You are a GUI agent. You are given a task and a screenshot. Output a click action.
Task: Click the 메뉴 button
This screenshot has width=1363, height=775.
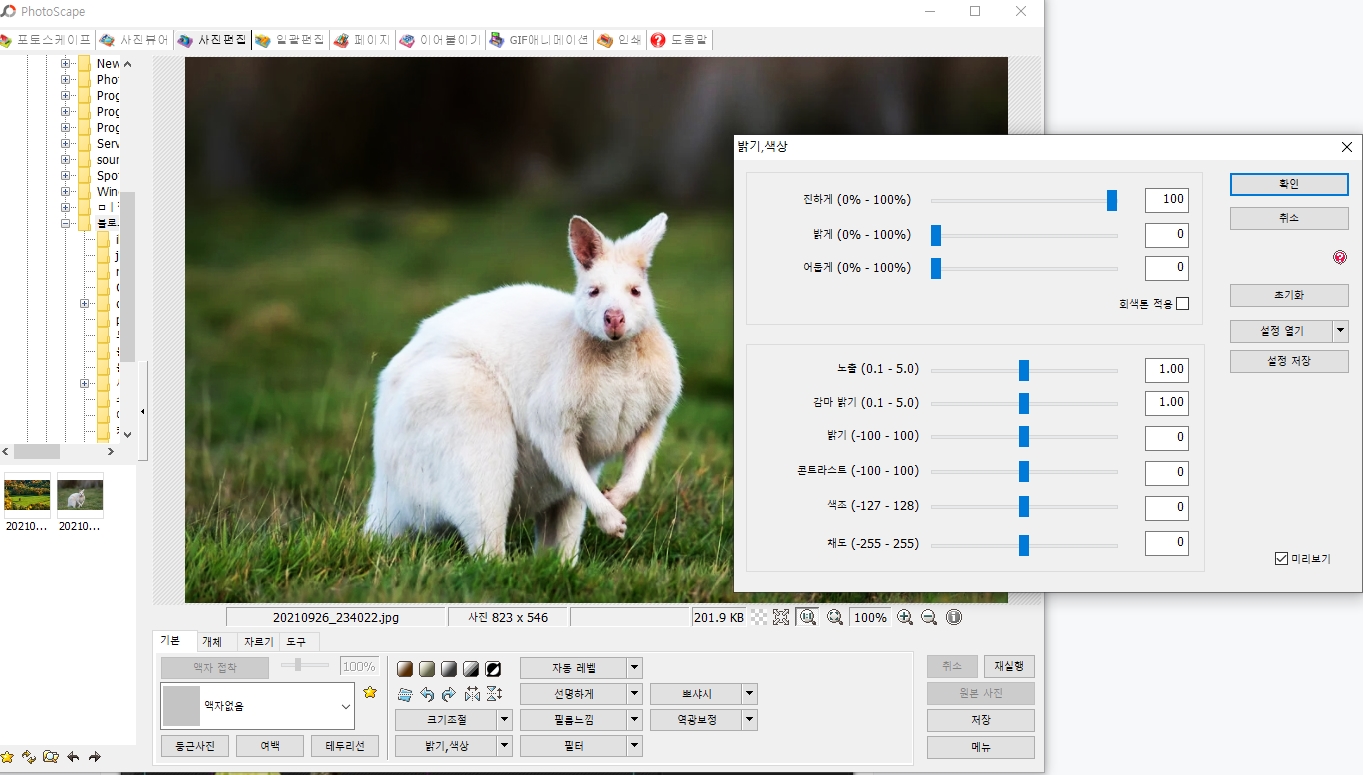[980, 747]
